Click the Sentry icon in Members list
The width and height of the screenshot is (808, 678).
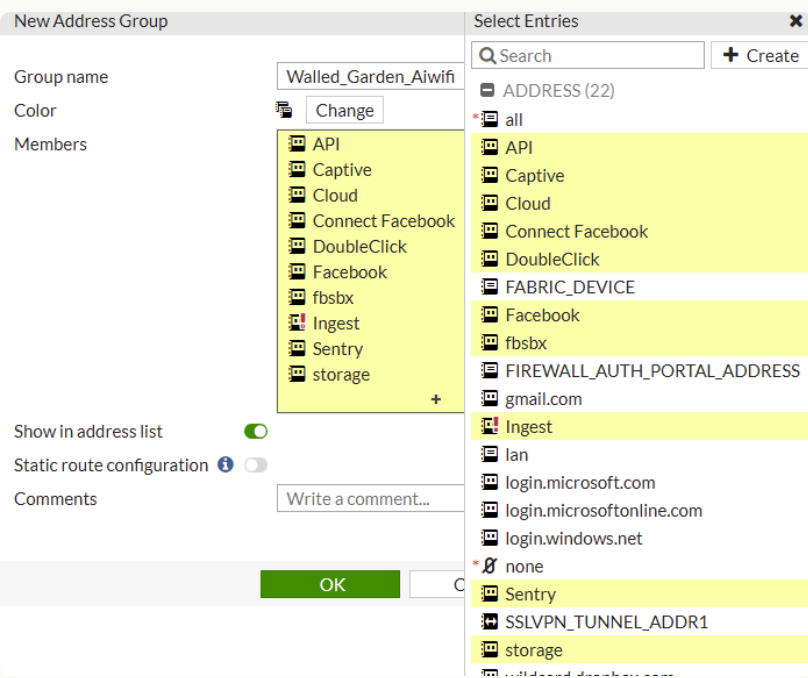coord(297,348)
